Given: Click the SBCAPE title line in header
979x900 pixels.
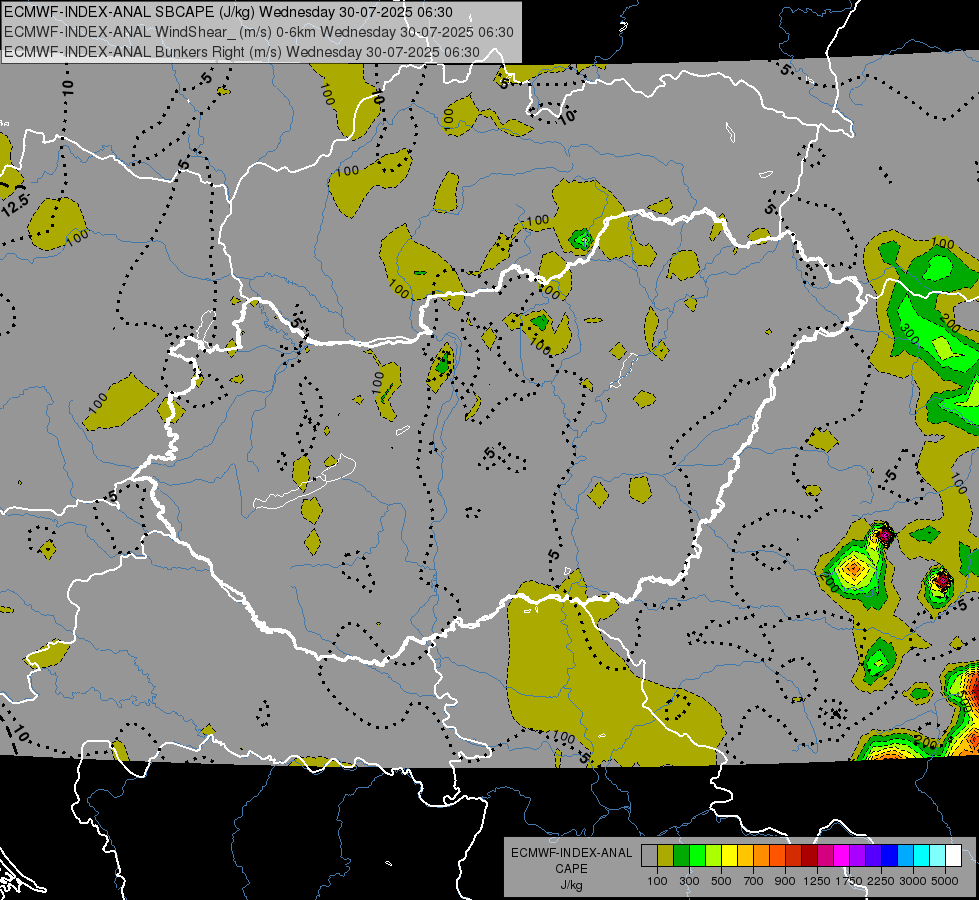Looking at the screenshot, I should tap(229, 12).
